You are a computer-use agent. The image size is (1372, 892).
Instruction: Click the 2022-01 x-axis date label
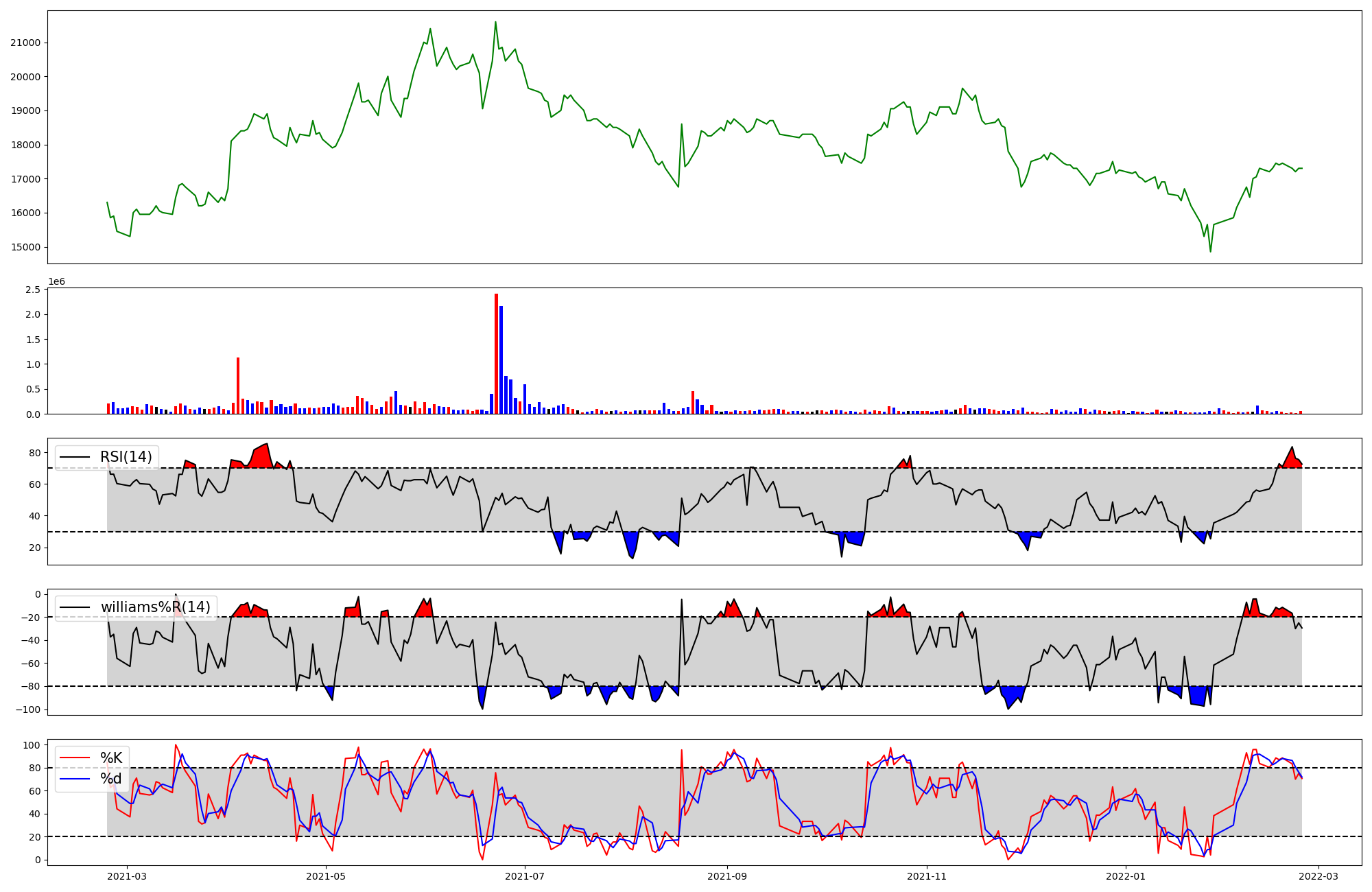pyautogui.click(x=1126, y=876)
